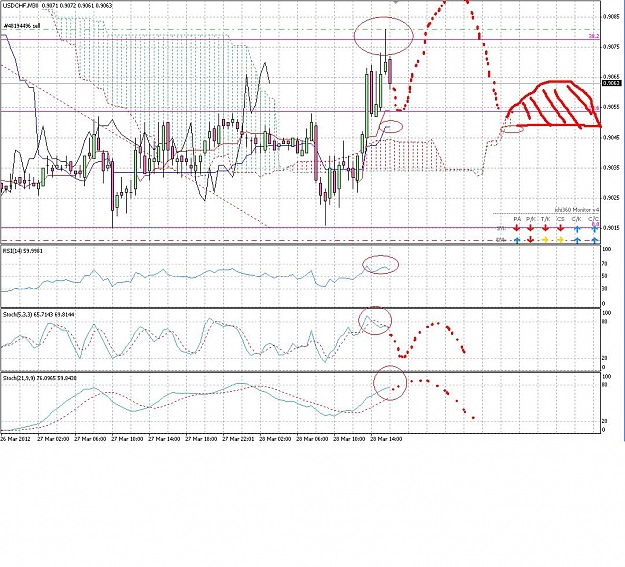This screenshot has height=567, width=625.
Task: Click the 0.9085 price axis label
Action: pyautogui.click(x=611, y=17)
